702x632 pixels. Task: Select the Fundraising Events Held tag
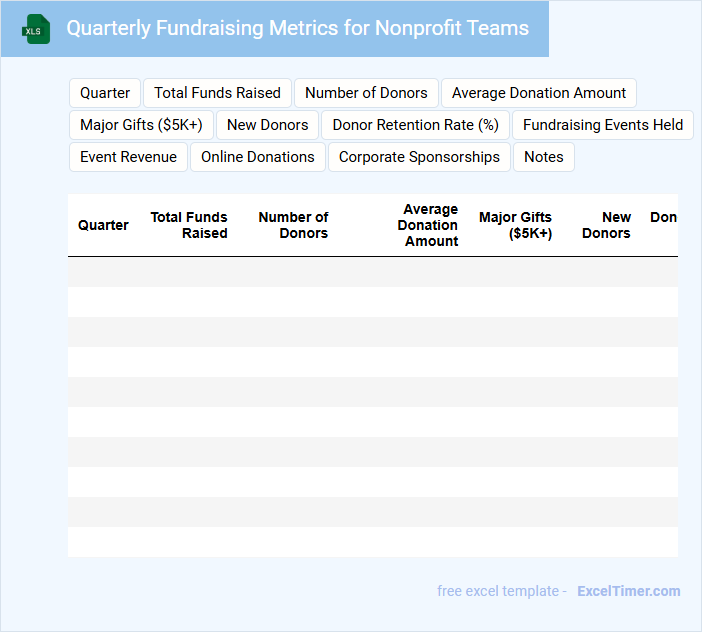tap(602, 125)
